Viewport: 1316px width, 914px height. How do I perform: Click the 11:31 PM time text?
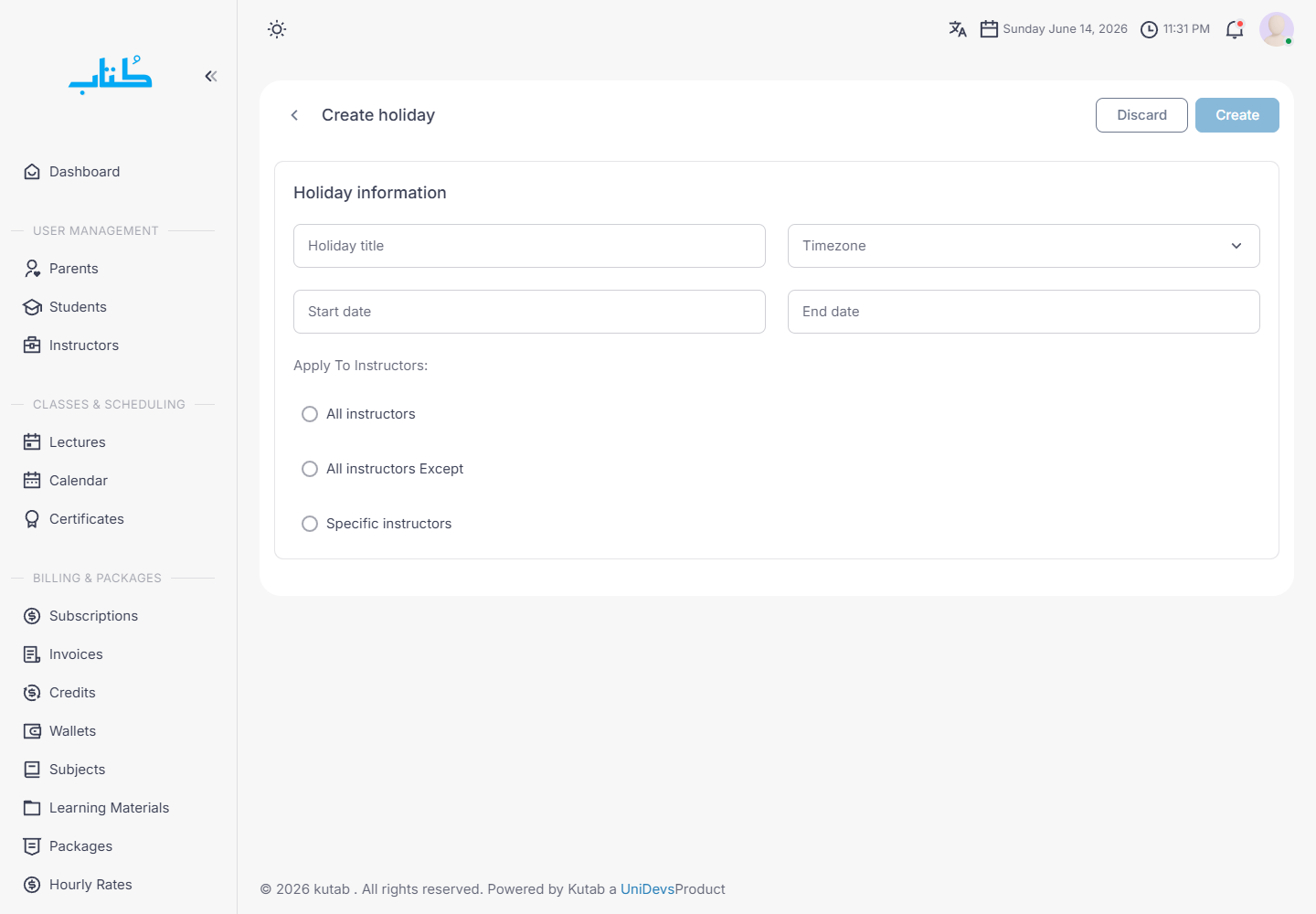coord(1186,29)
